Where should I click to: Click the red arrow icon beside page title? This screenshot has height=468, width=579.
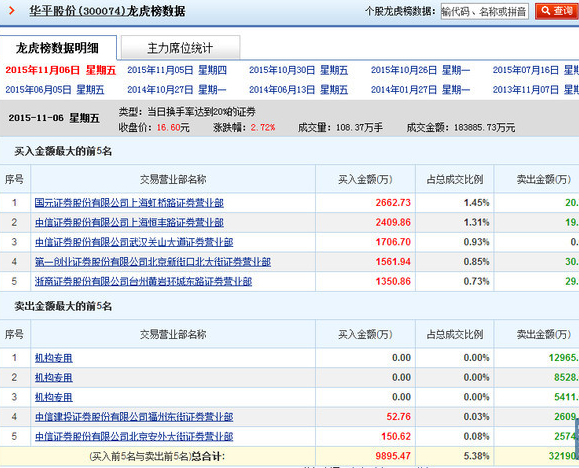tap(12, 10)
